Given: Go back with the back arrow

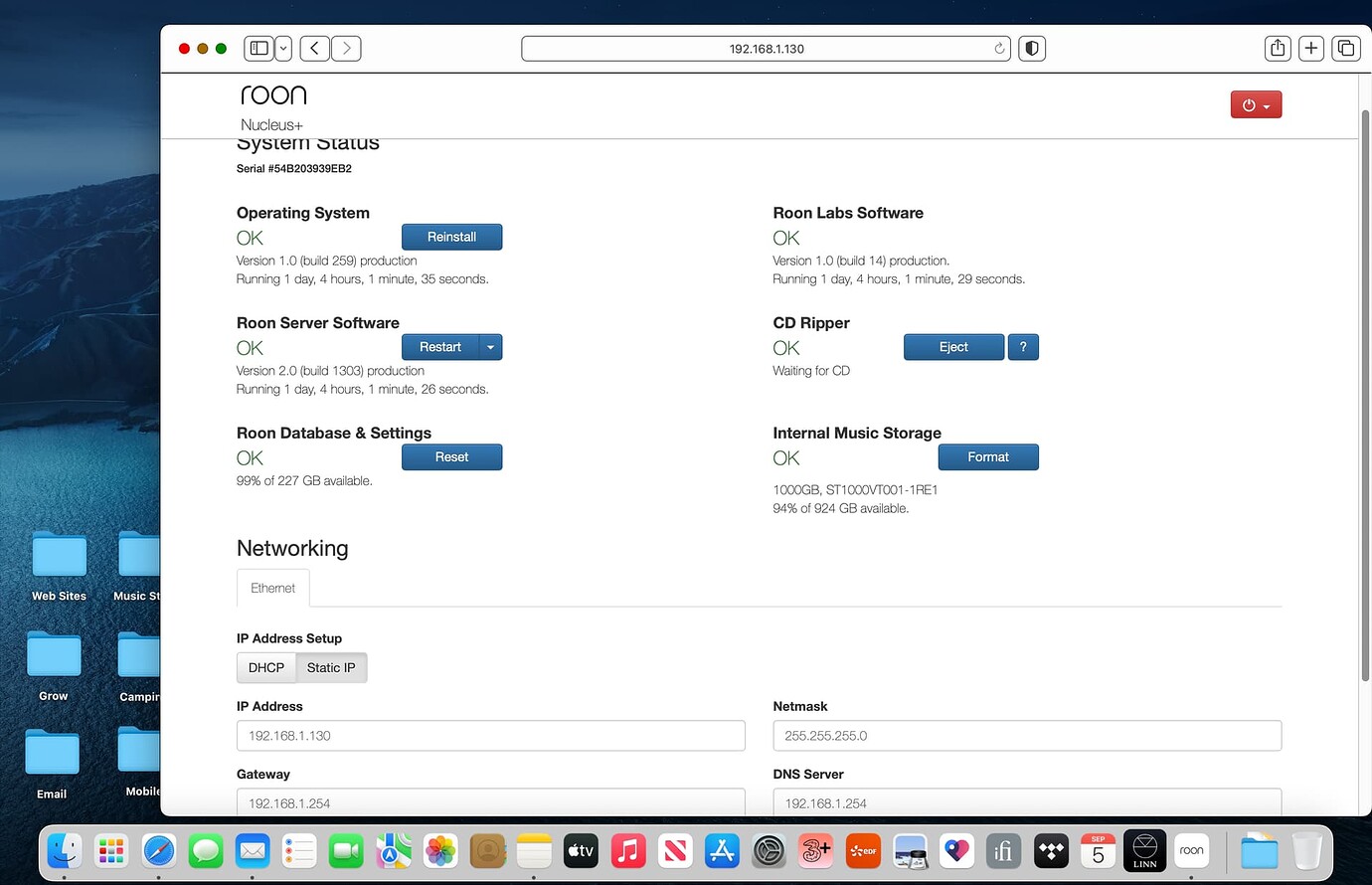Looking at the screenshot, I should (315, 49).
